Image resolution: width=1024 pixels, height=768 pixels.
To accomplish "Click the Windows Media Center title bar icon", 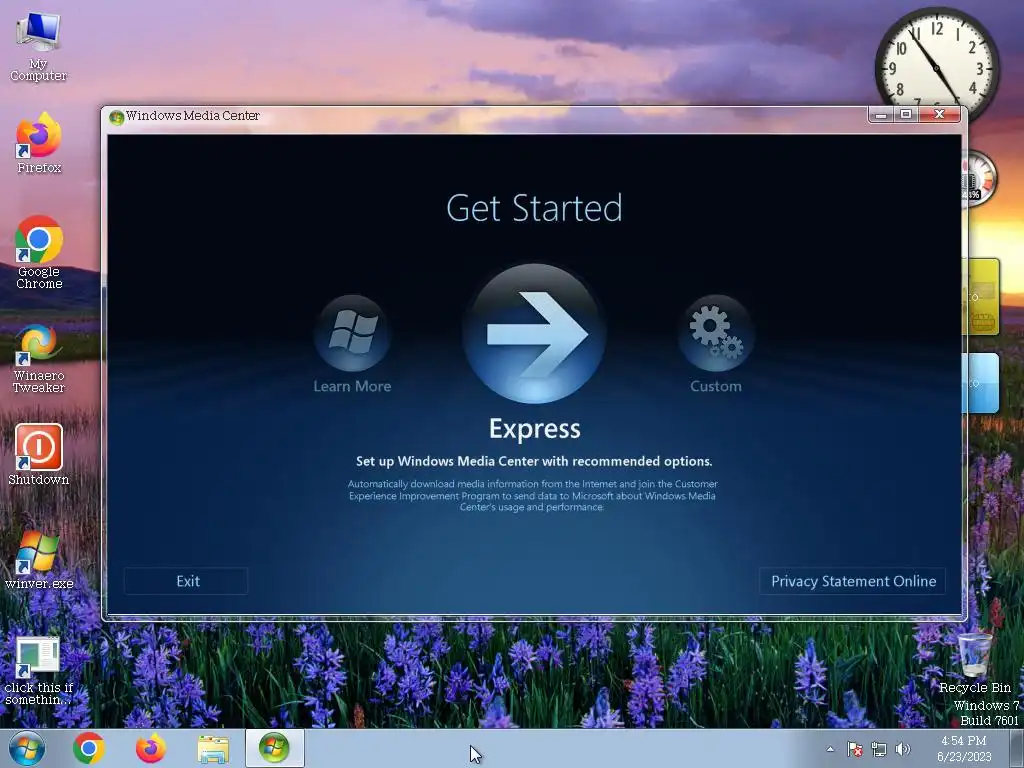I will click(117, 117).
